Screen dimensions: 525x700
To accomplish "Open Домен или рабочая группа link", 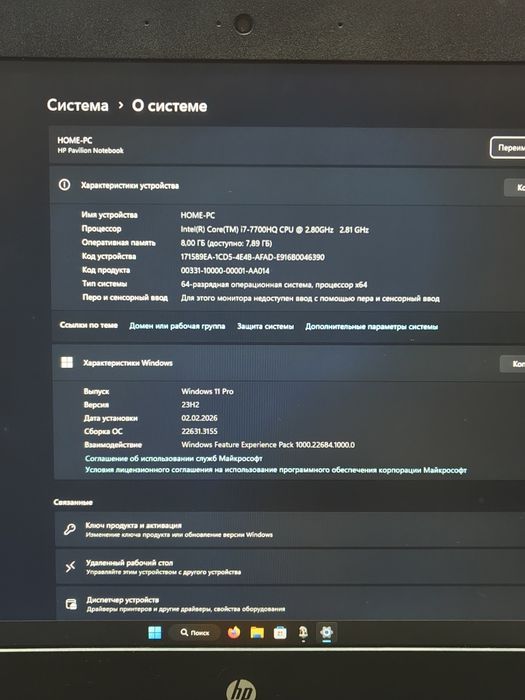I will pyautogui.click(x=177, y=326).
